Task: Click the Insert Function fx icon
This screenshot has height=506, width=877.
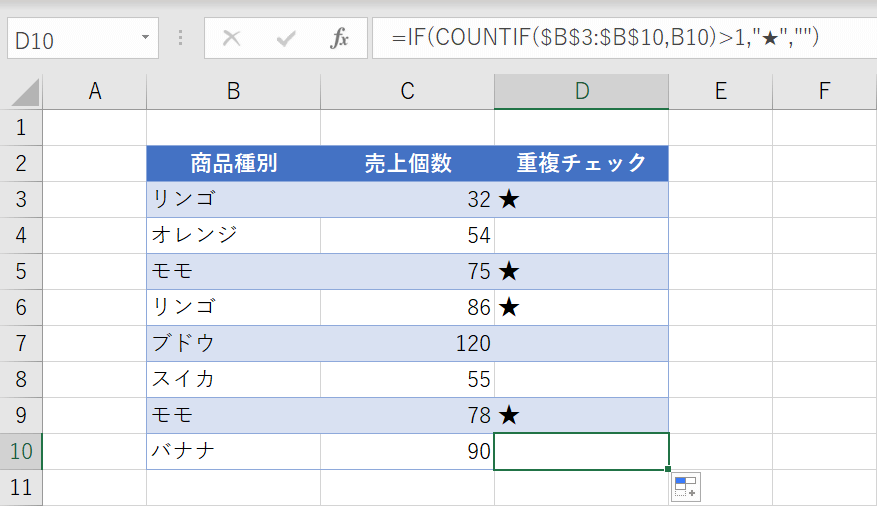Action: 340,39
